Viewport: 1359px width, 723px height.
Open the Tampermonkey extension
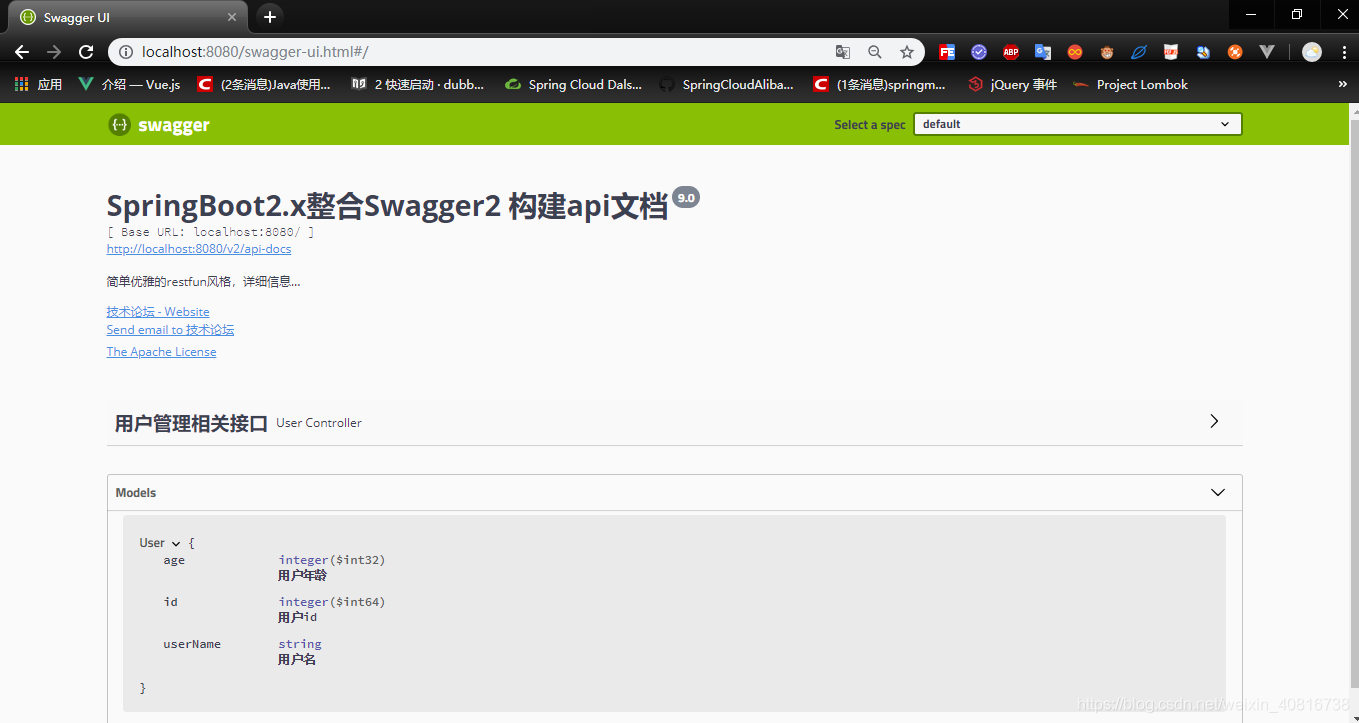point(1107,52)
